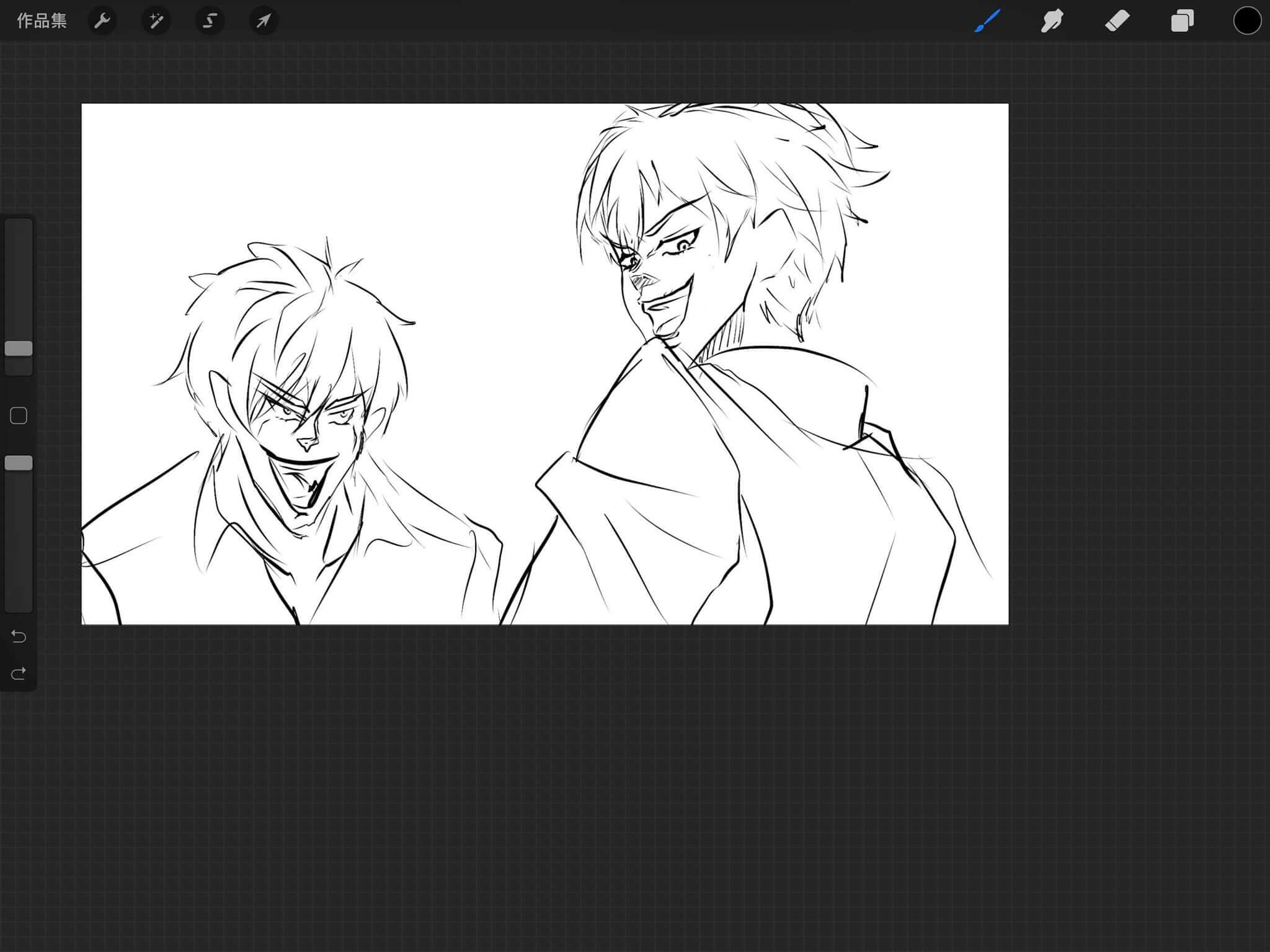Image resolution: width=1270 pixels, height=952 pixels.
Task: Open the black active color swatch
Action: pyautogui.click(x=1247, y=21)
